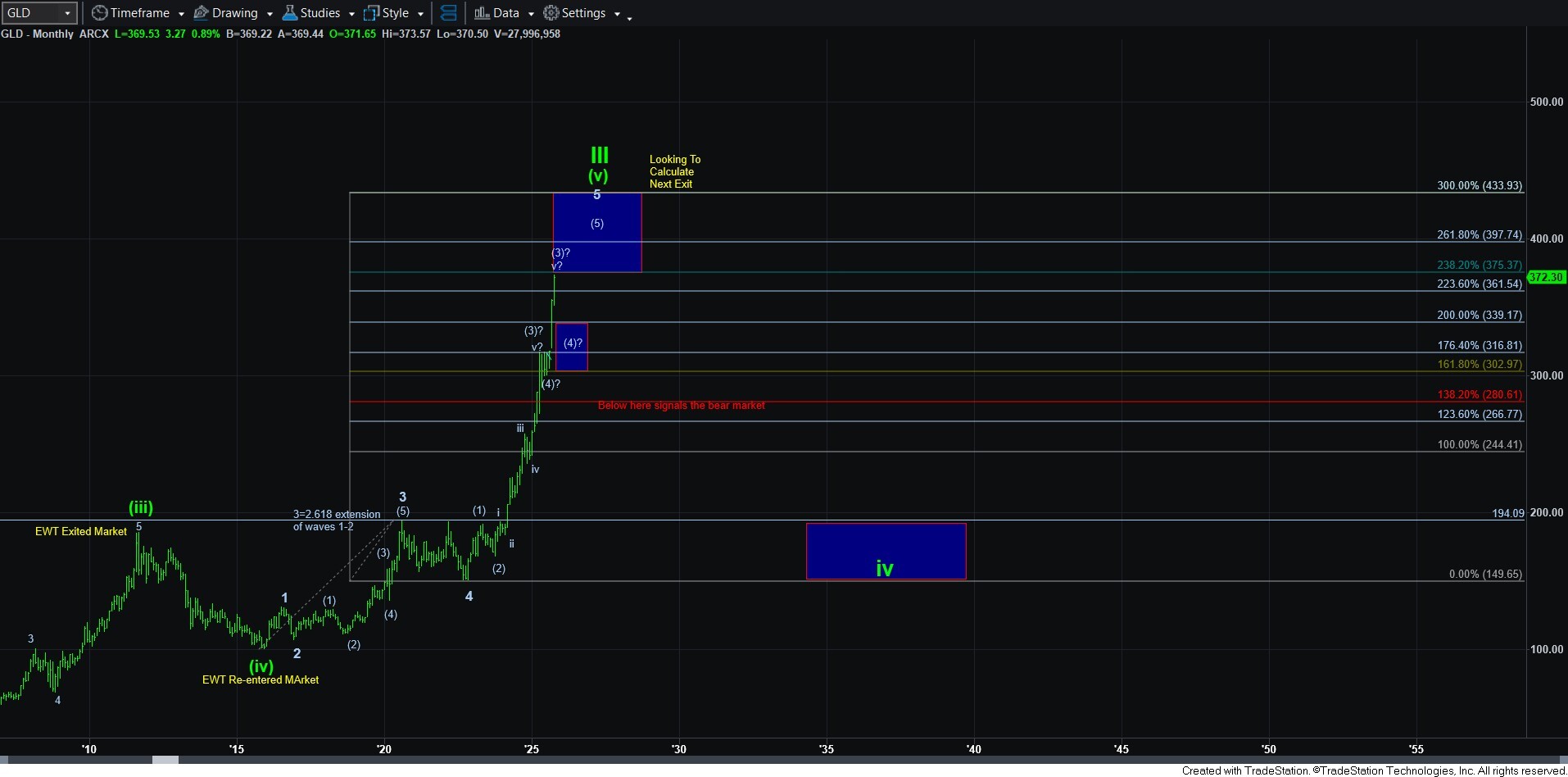Open the Drawing dropdown arrow
Image resolution: width=1568 pixels, height=777 pixels.
(x=270, y=14)
